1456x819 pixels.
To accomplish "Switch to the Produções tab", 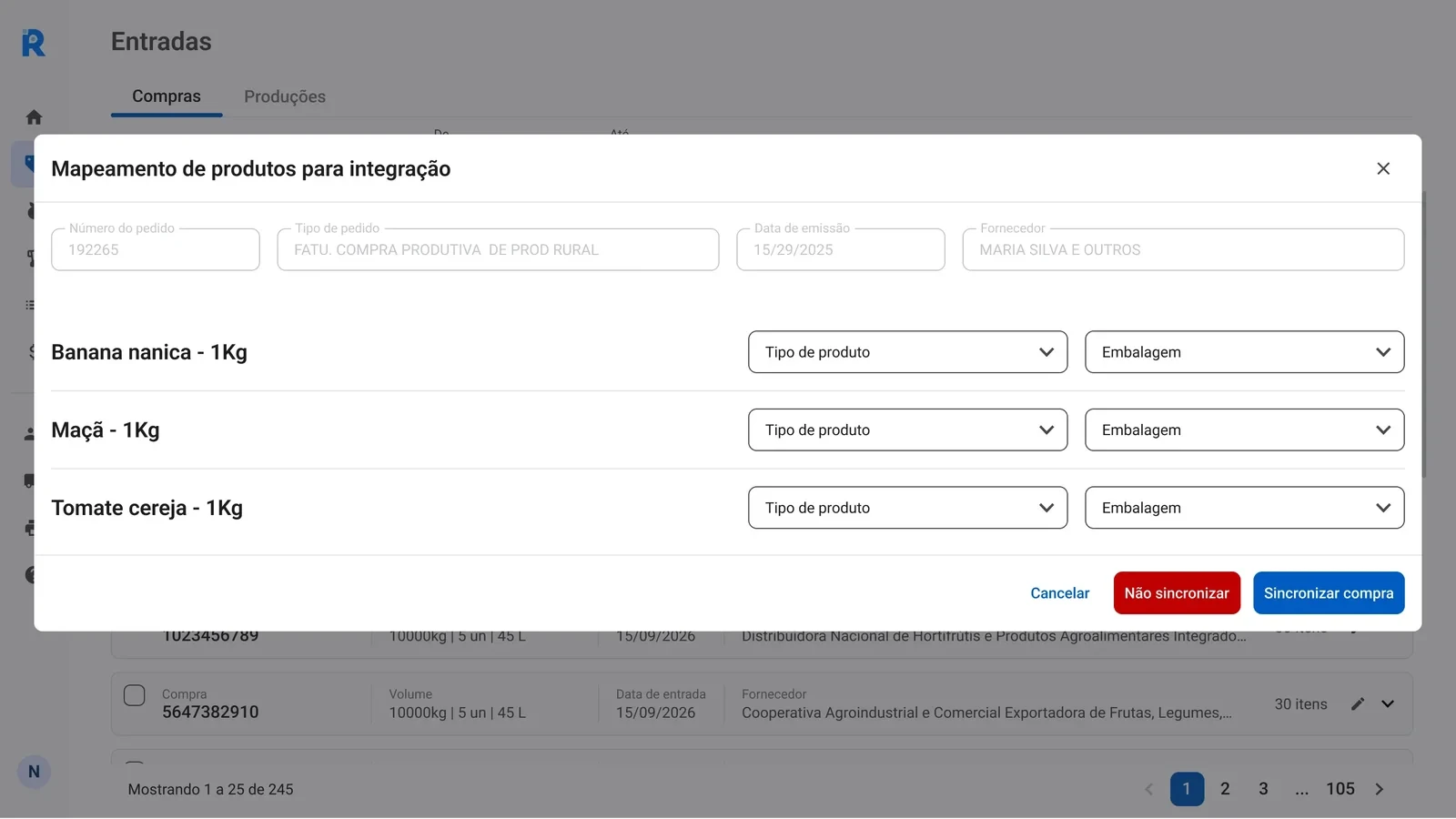I will coord(284,96).
